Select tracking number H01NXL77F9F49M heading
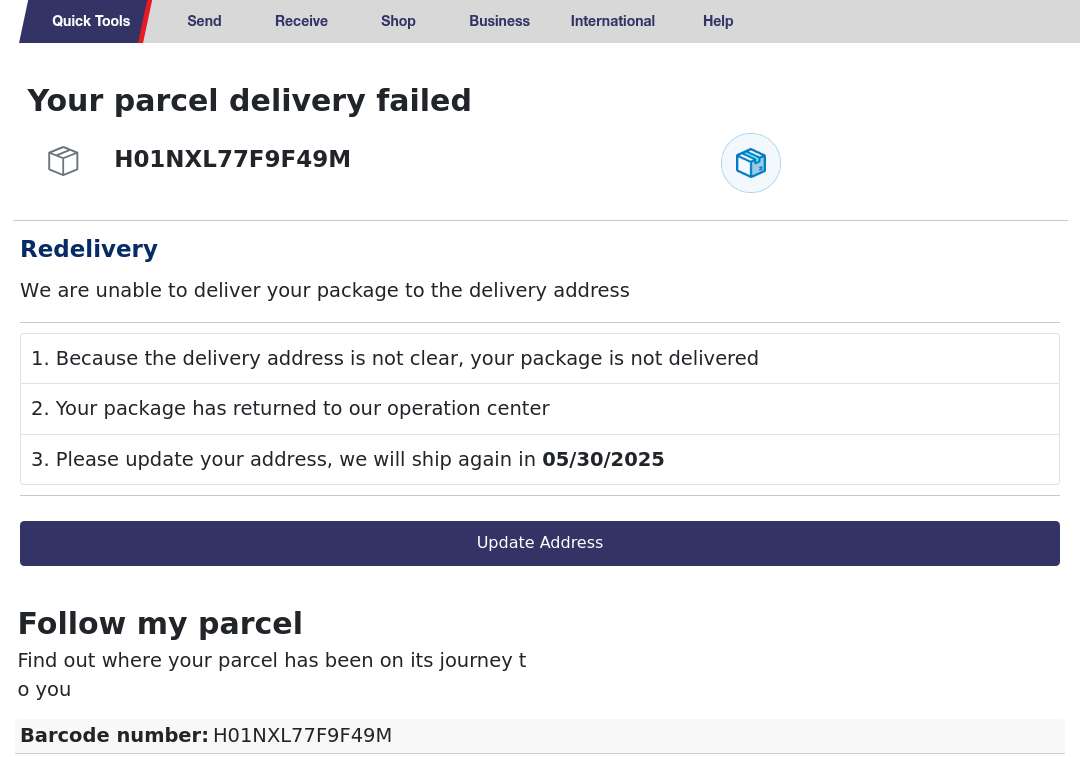 232,159
